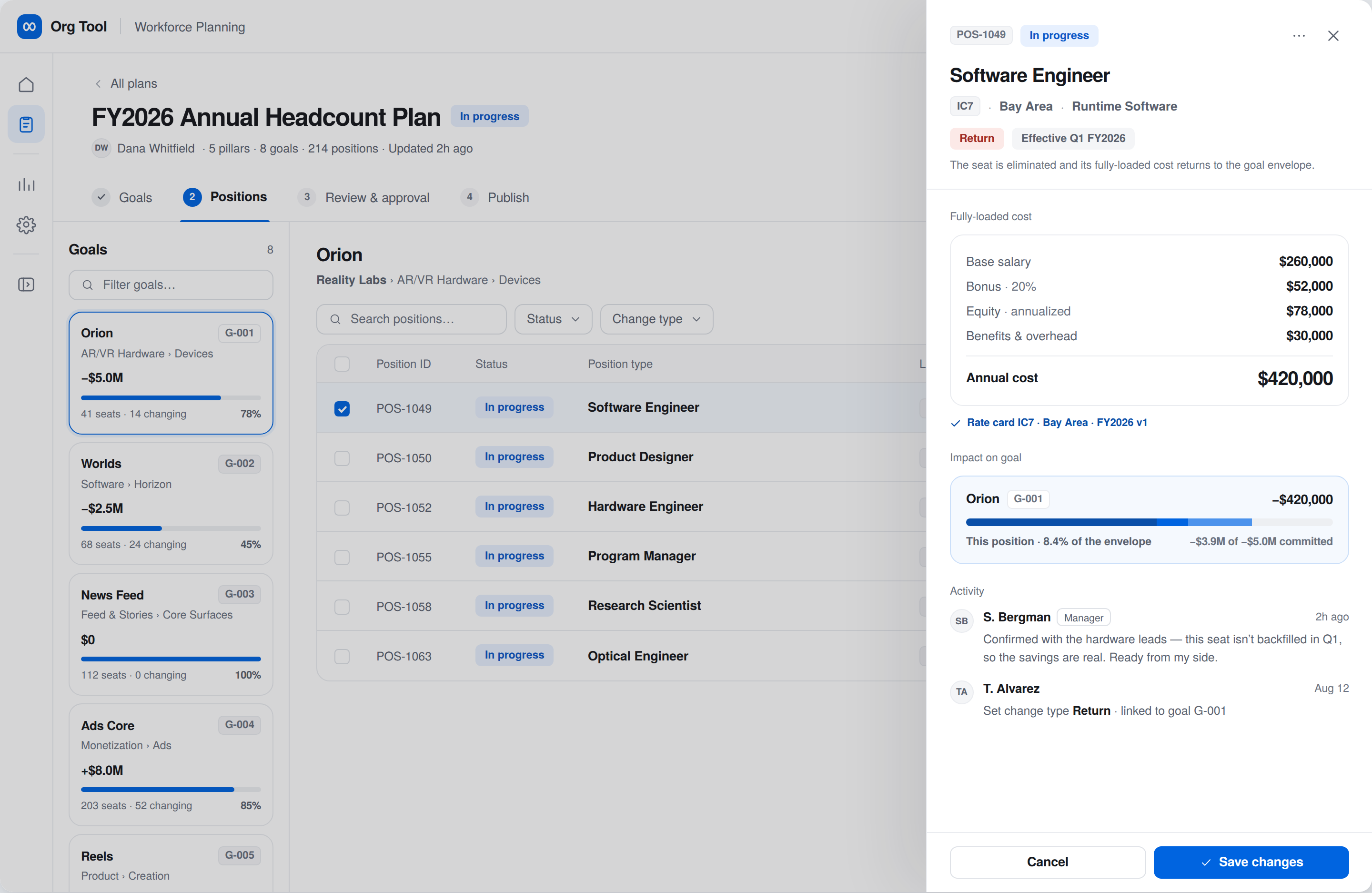Click the IC7 level badge

pyautogui.click(x=964, y=106)
